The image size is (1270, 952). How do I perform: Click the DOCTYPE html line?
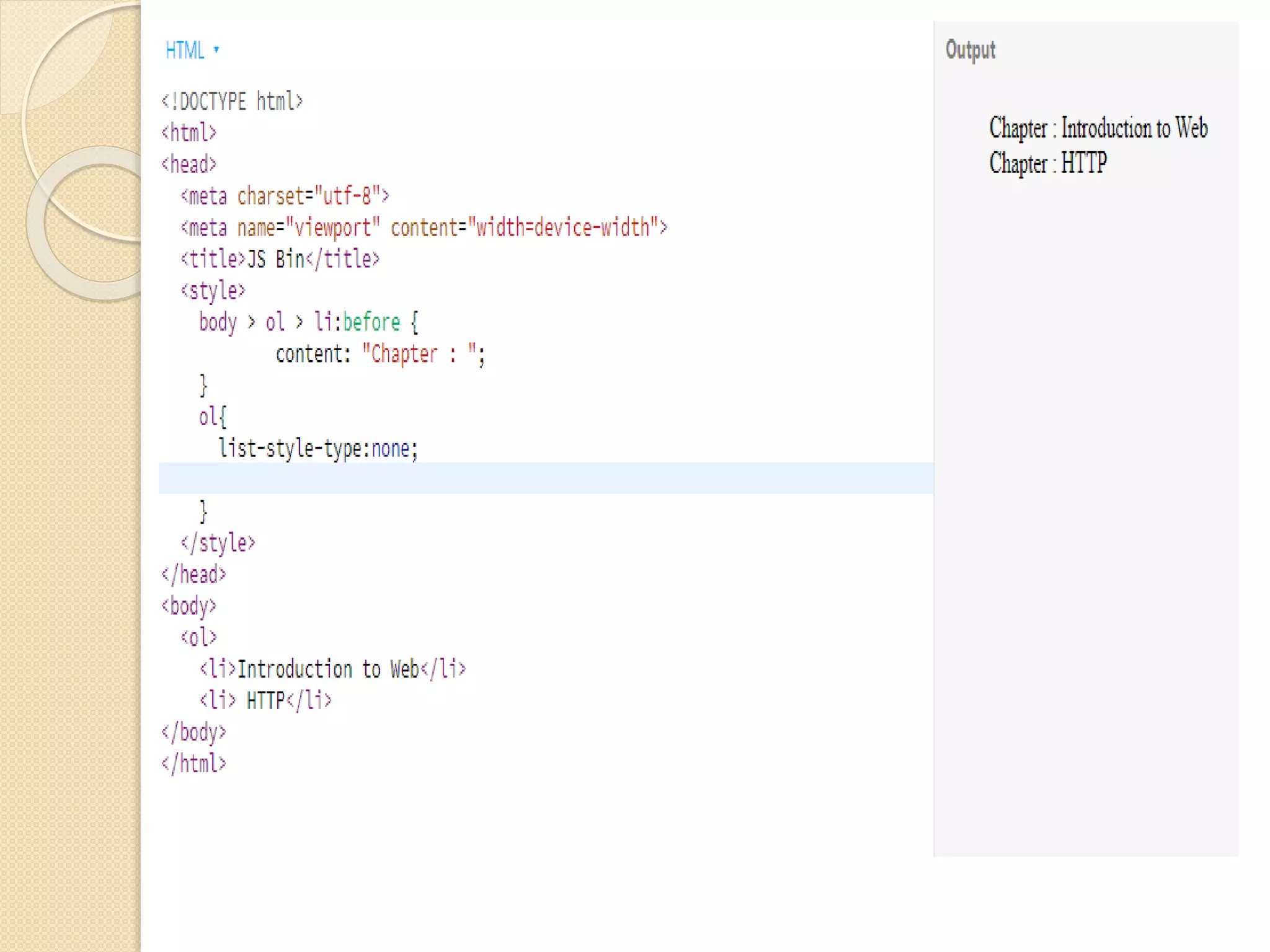pos(232,101)
